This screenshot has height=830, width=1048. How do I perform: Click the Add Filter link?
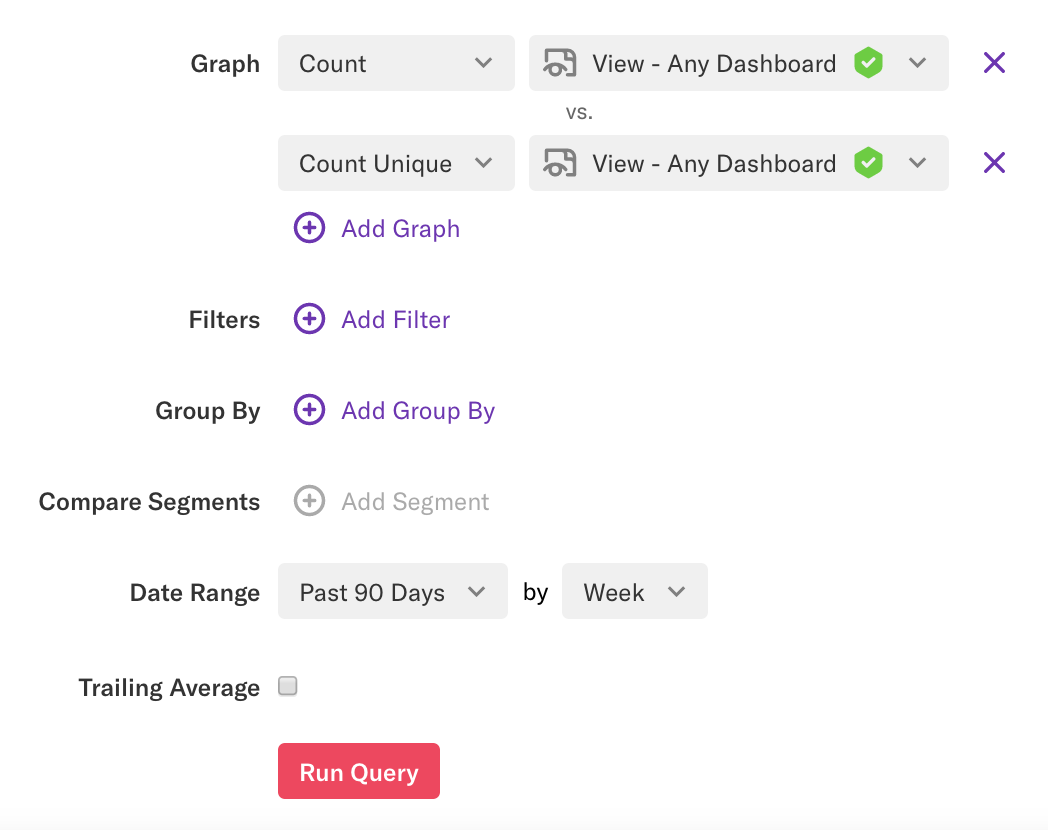[395, 319]
